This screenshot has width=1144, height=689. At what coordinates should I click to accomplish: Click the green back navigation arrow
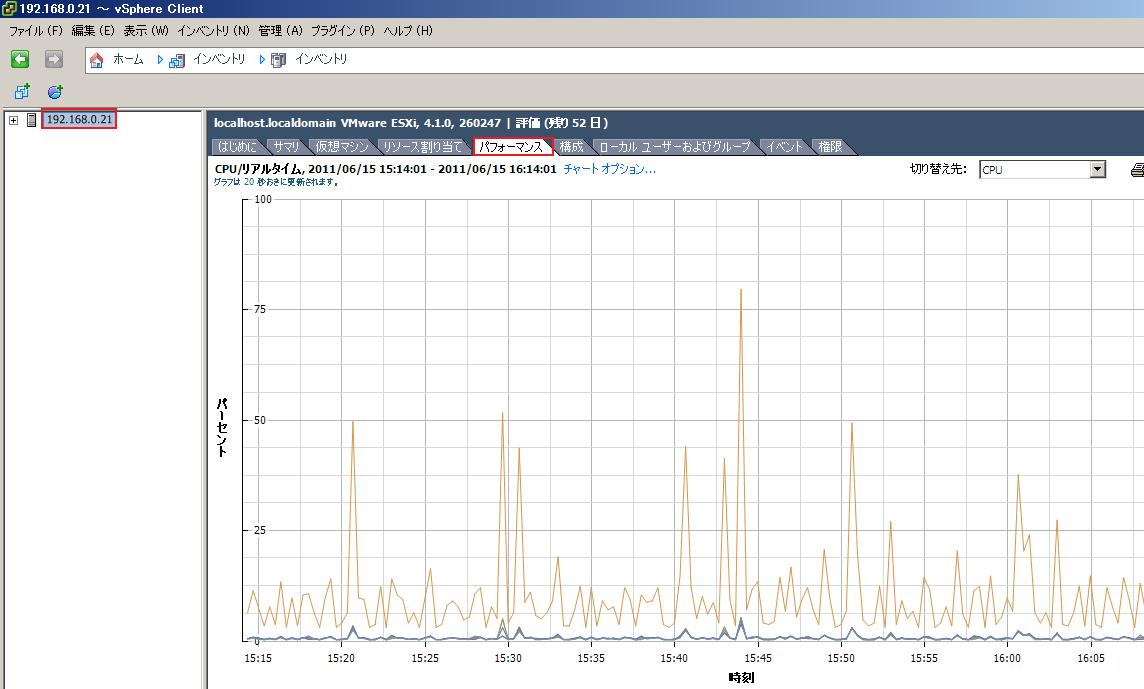20,59
